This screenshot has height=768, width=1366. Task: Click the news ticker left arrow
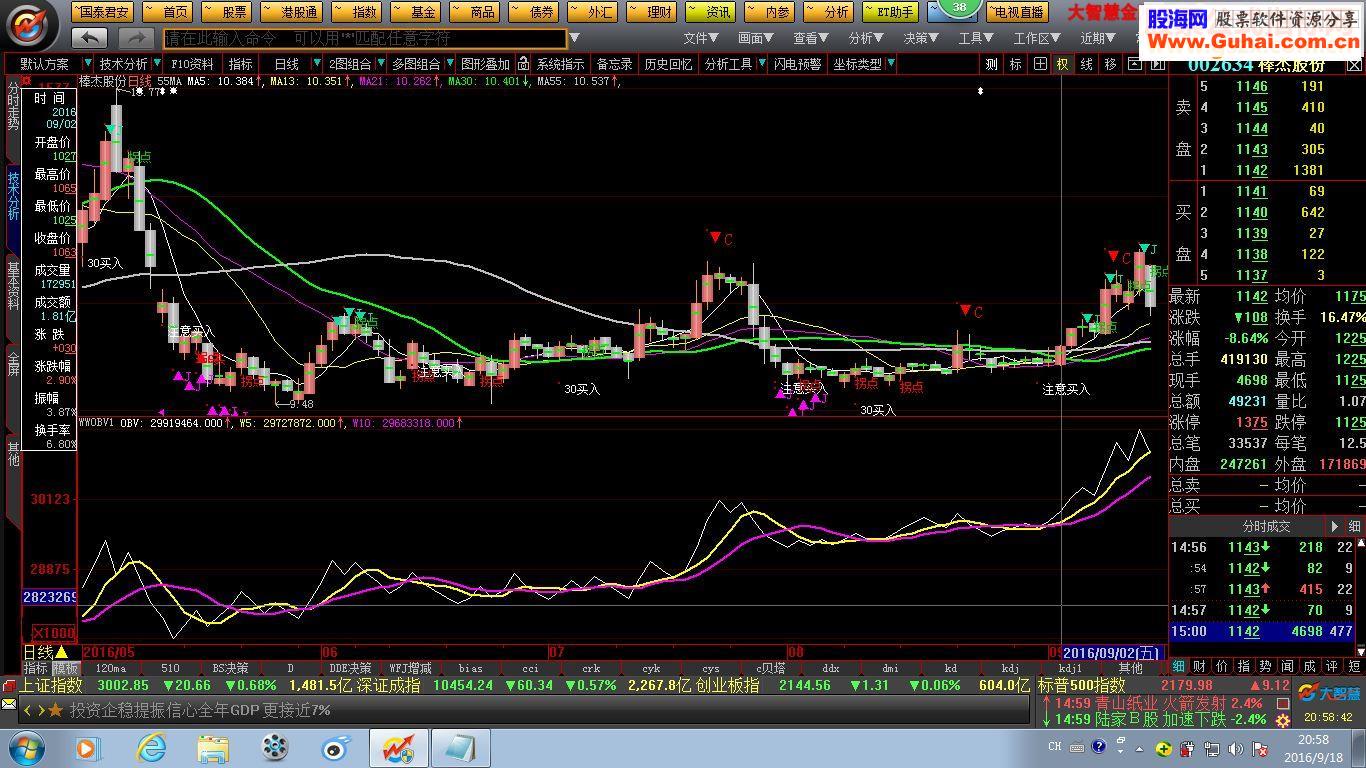(x=28, y=710)
